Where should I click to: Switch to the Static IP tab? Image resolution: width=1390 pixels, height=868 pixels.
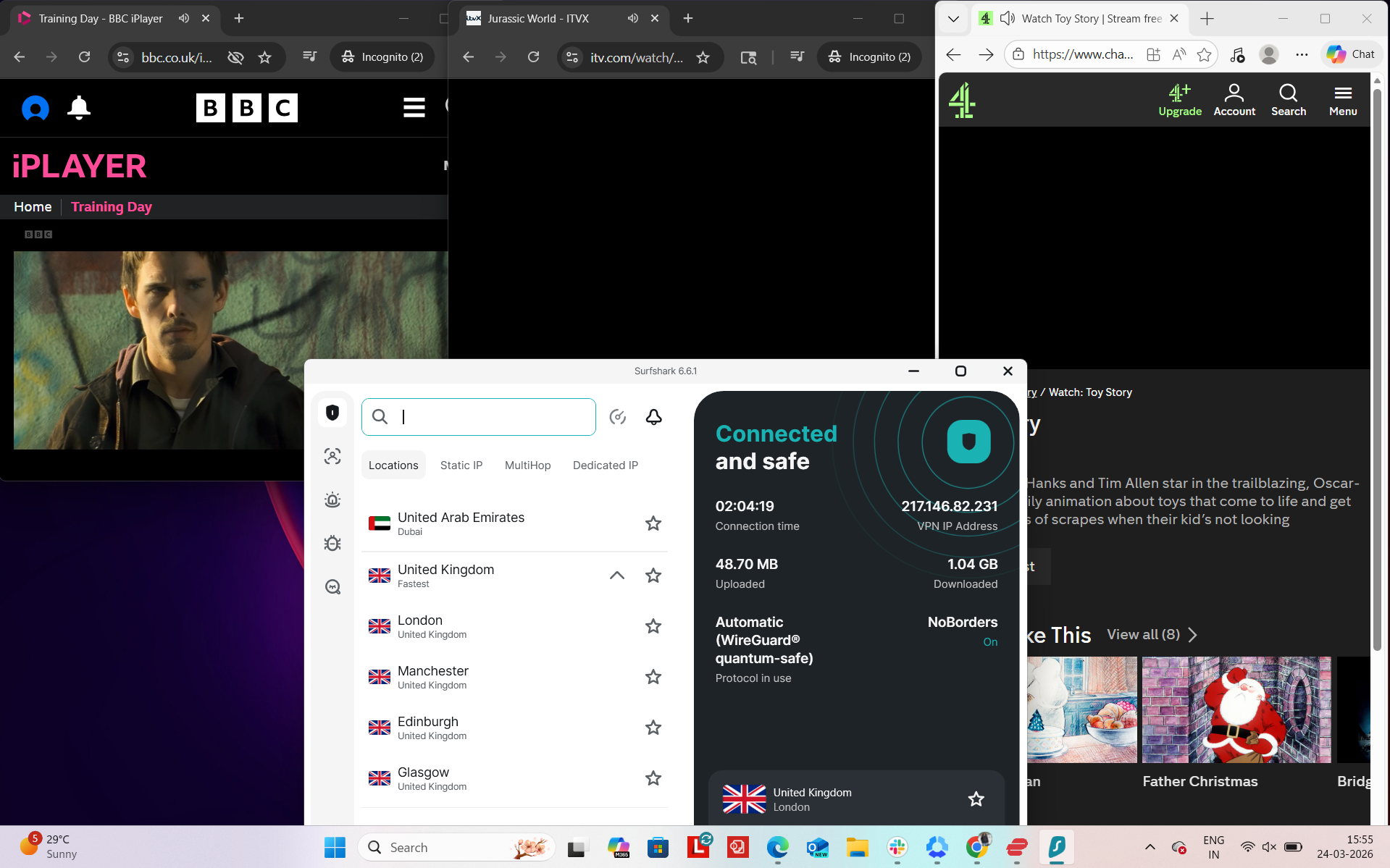(x=461, y=465)
